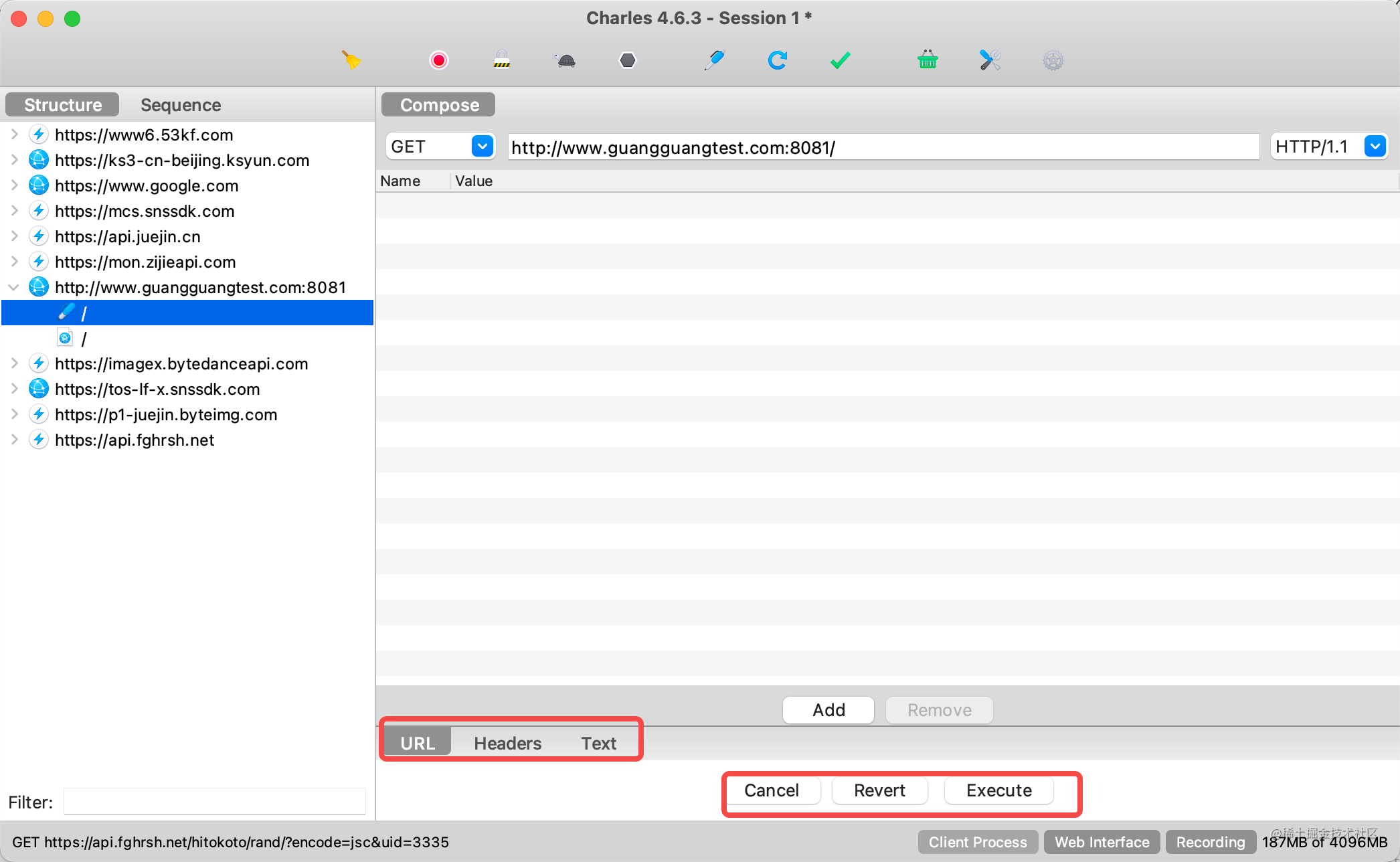Click the repeat request refresh icon
Image resolution: width=1400 pixels, height=862 pixels.
[777, 60]
